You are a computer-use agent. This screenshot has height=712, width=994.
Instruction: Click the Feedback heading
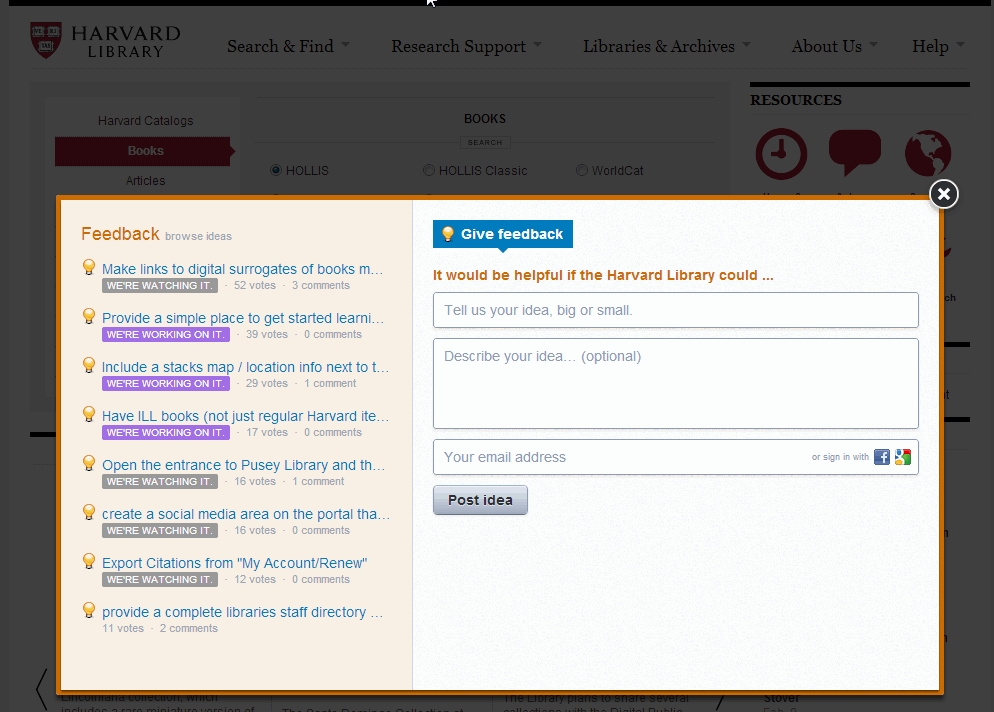click(120, 234)
